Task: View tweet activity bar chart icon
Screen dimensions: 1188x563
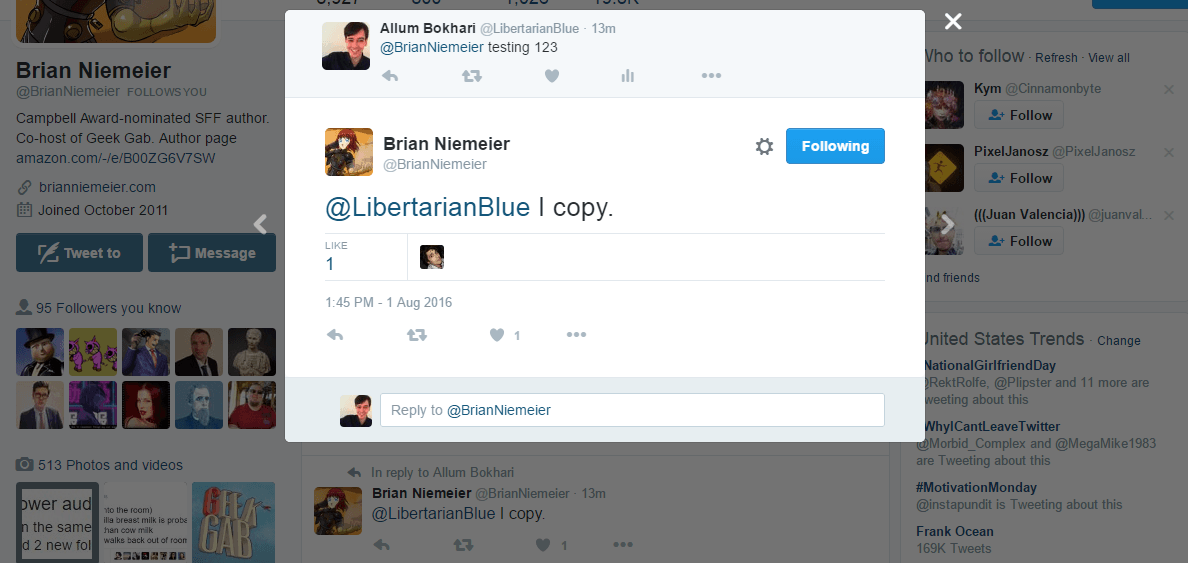Action: tap(627, 76)
